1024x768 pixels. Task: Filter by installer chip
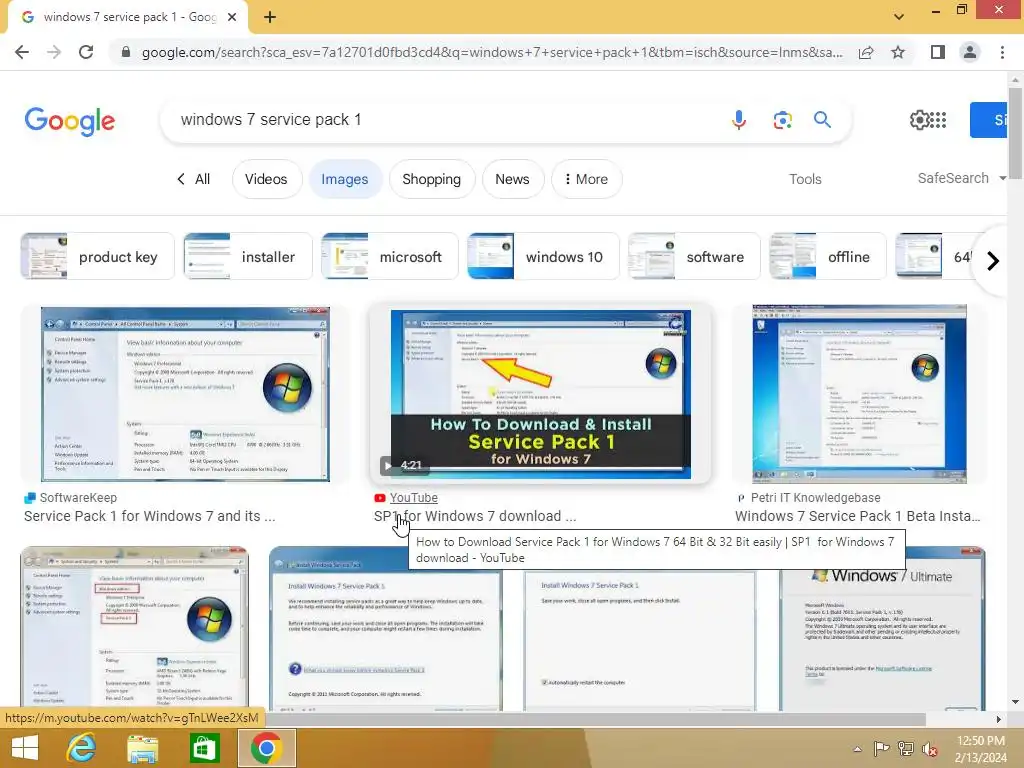pos(248,257)
